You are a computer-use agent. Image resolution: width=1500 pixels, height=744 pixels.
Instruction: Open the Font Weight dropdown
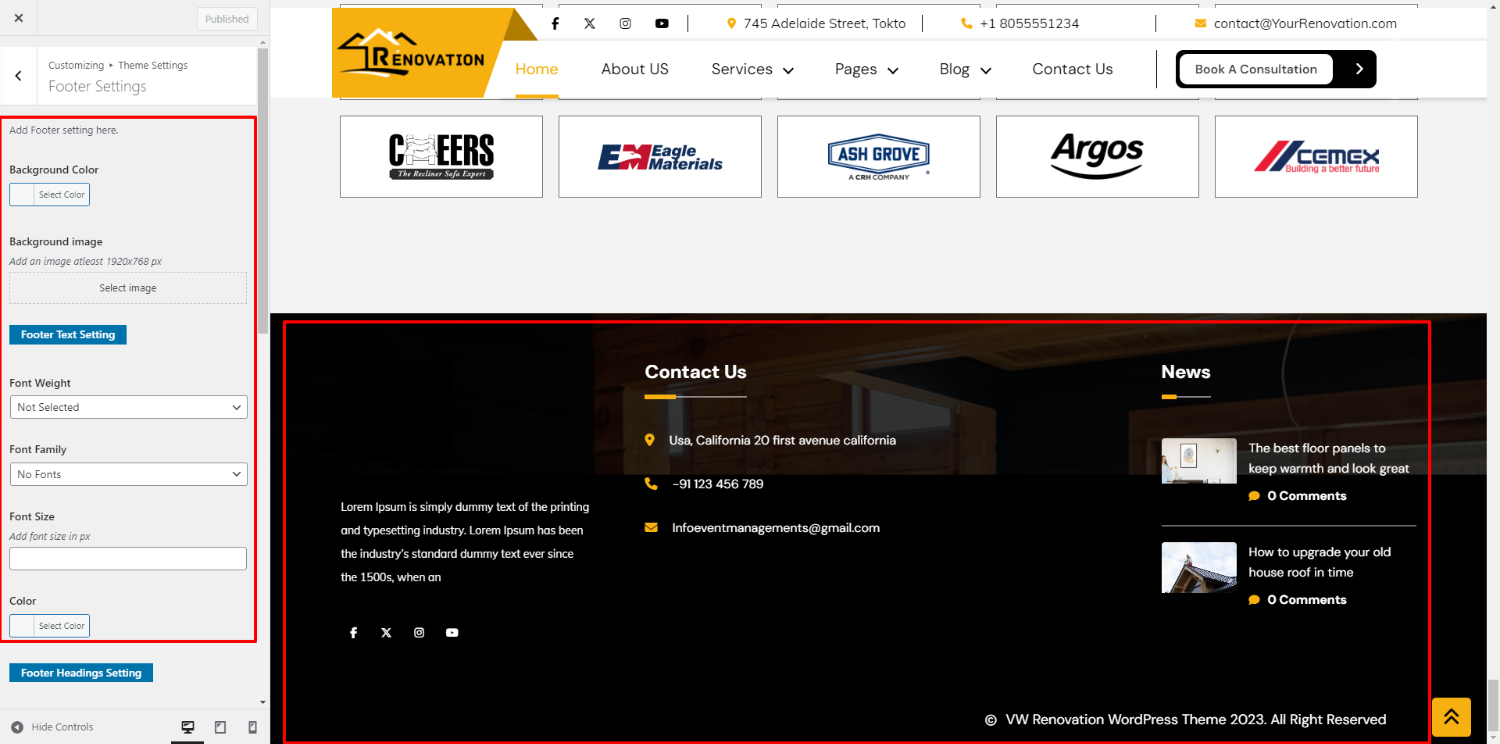coord(128,407)
